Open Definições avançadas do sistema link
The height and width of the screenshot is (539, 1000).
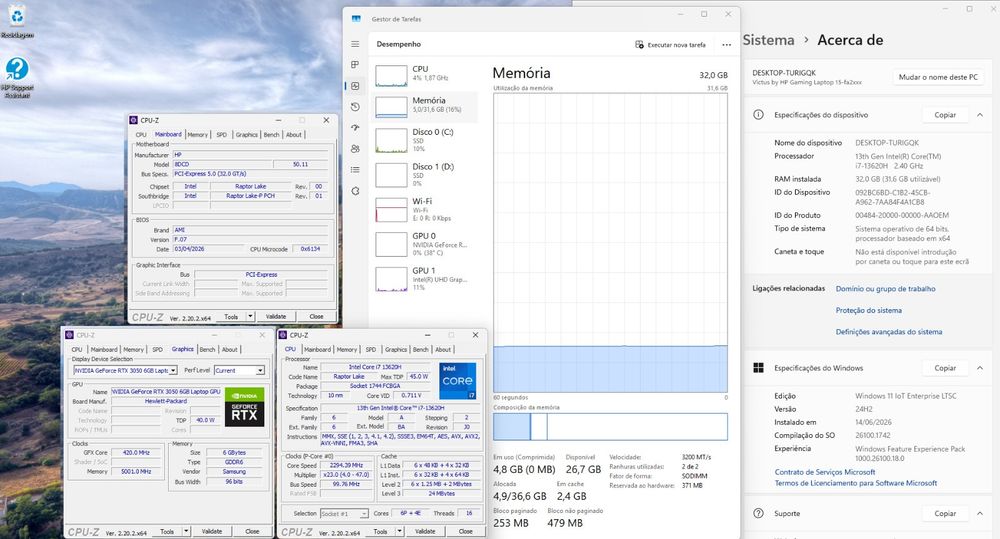[x=888, y=332]
